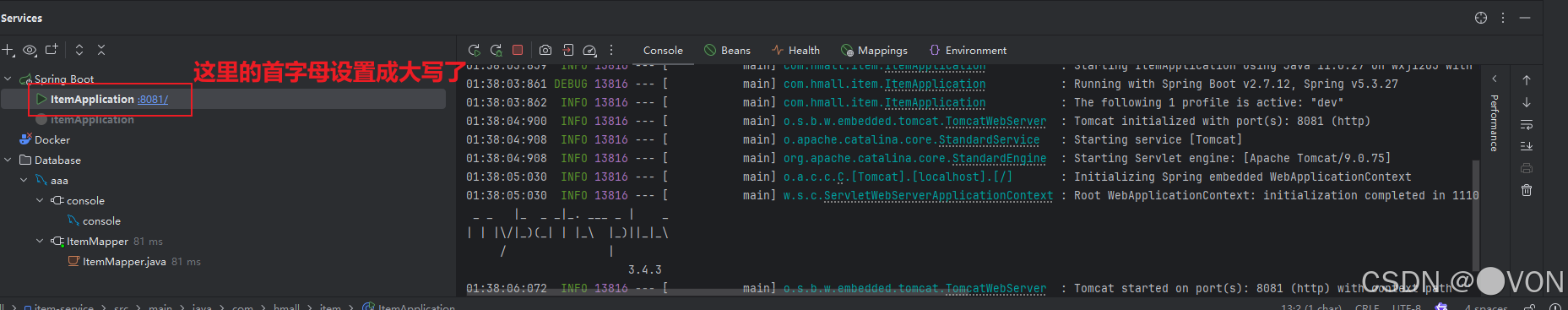
Task: Collapse the aaa data source node
Action: coord(24,180)
